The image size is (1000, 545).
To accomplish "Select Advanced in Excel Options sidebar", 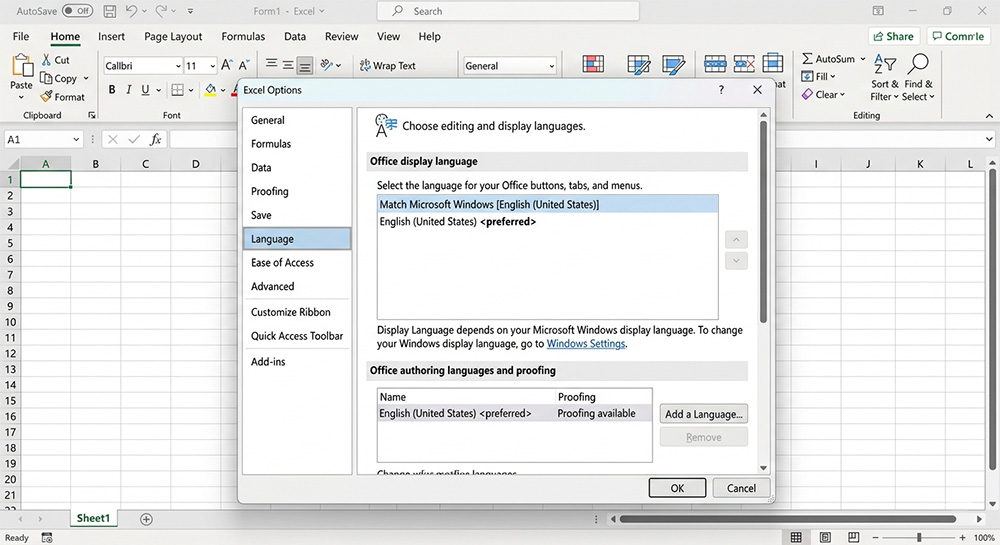I will (297, 286).
